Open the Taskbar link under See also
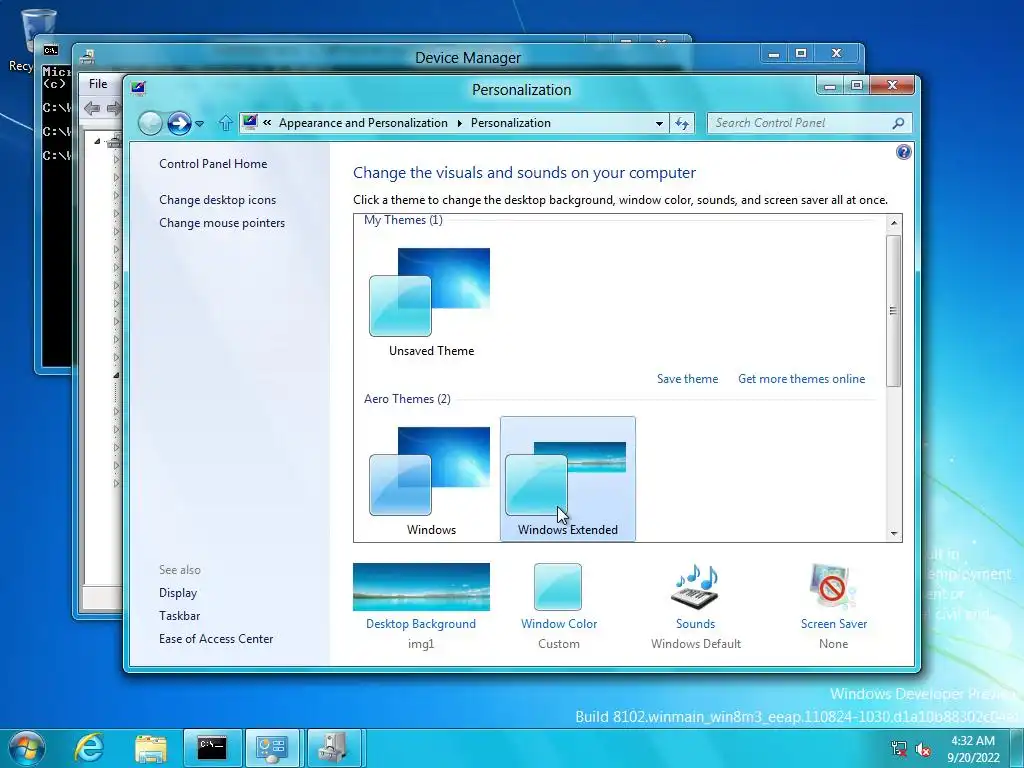This screenshot has height=768, width=1024. coord(180,616)
